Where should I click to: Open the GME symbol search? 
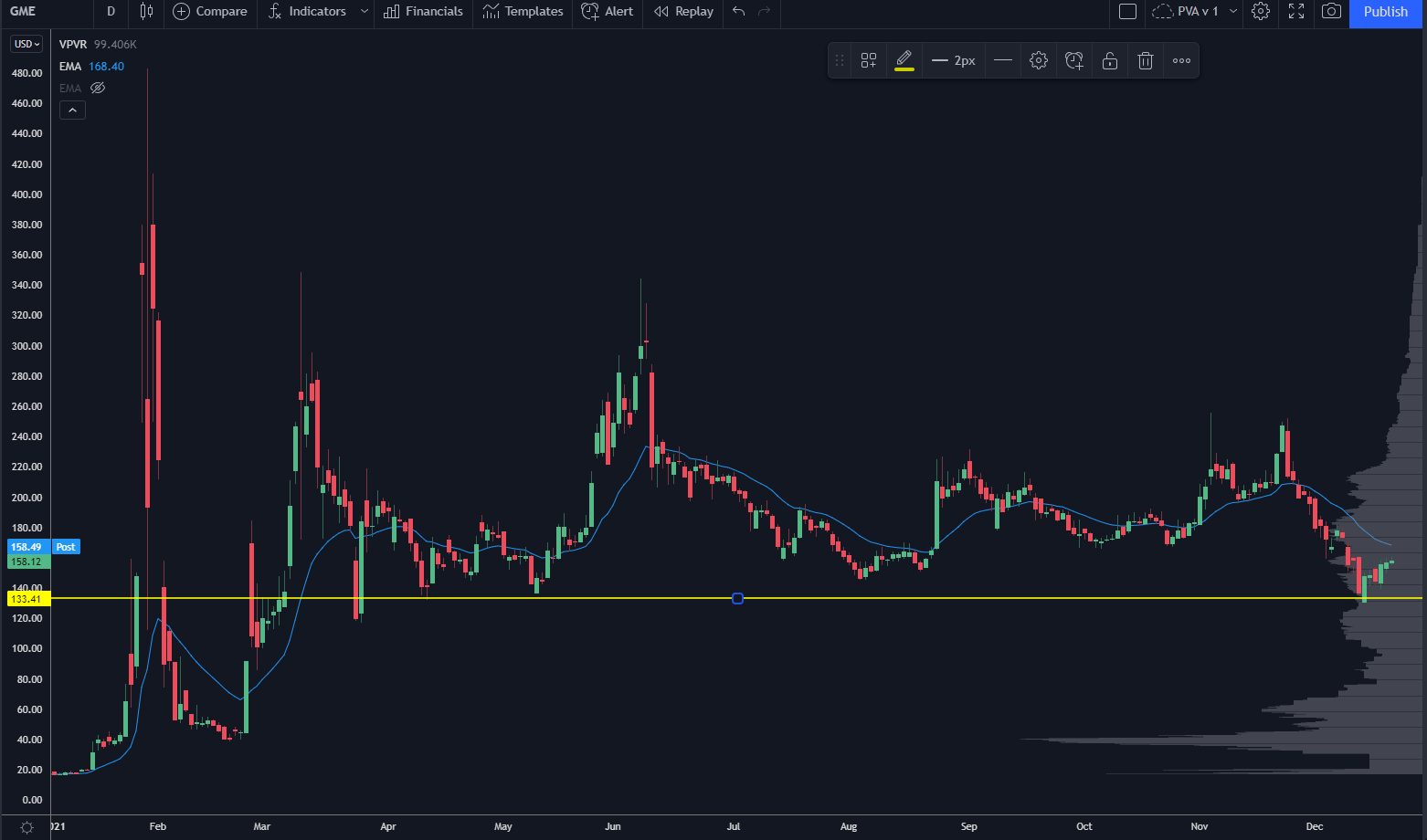(24, 12)
